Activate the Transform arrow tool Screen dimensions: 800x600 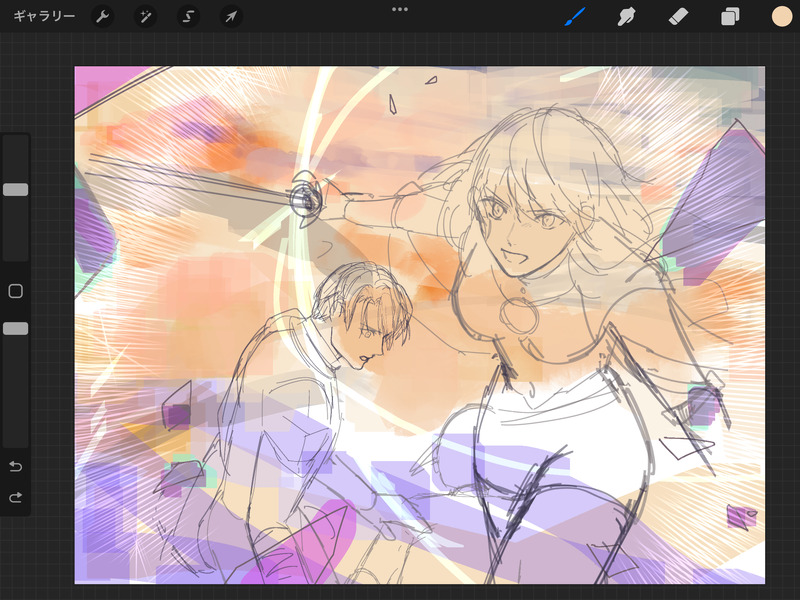231,17
